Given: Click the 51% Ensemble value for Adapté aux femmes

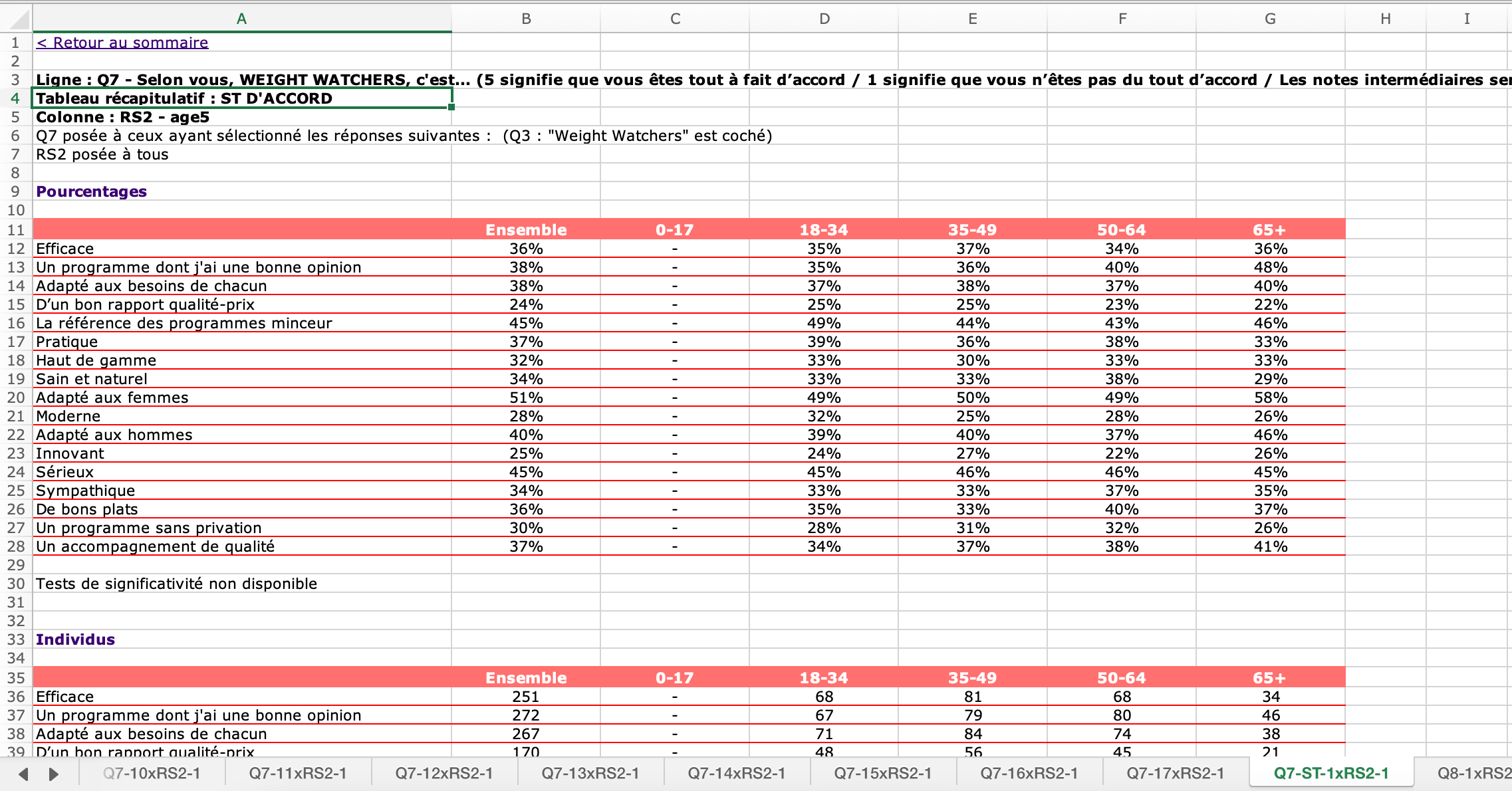Looking at the screenshot, I should [526, 397].
